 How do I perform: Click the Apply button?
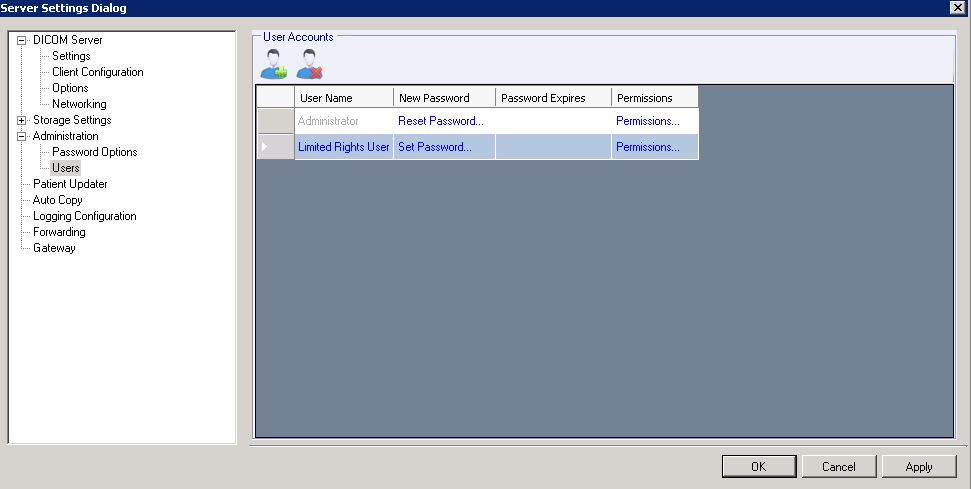coord(919,467)
